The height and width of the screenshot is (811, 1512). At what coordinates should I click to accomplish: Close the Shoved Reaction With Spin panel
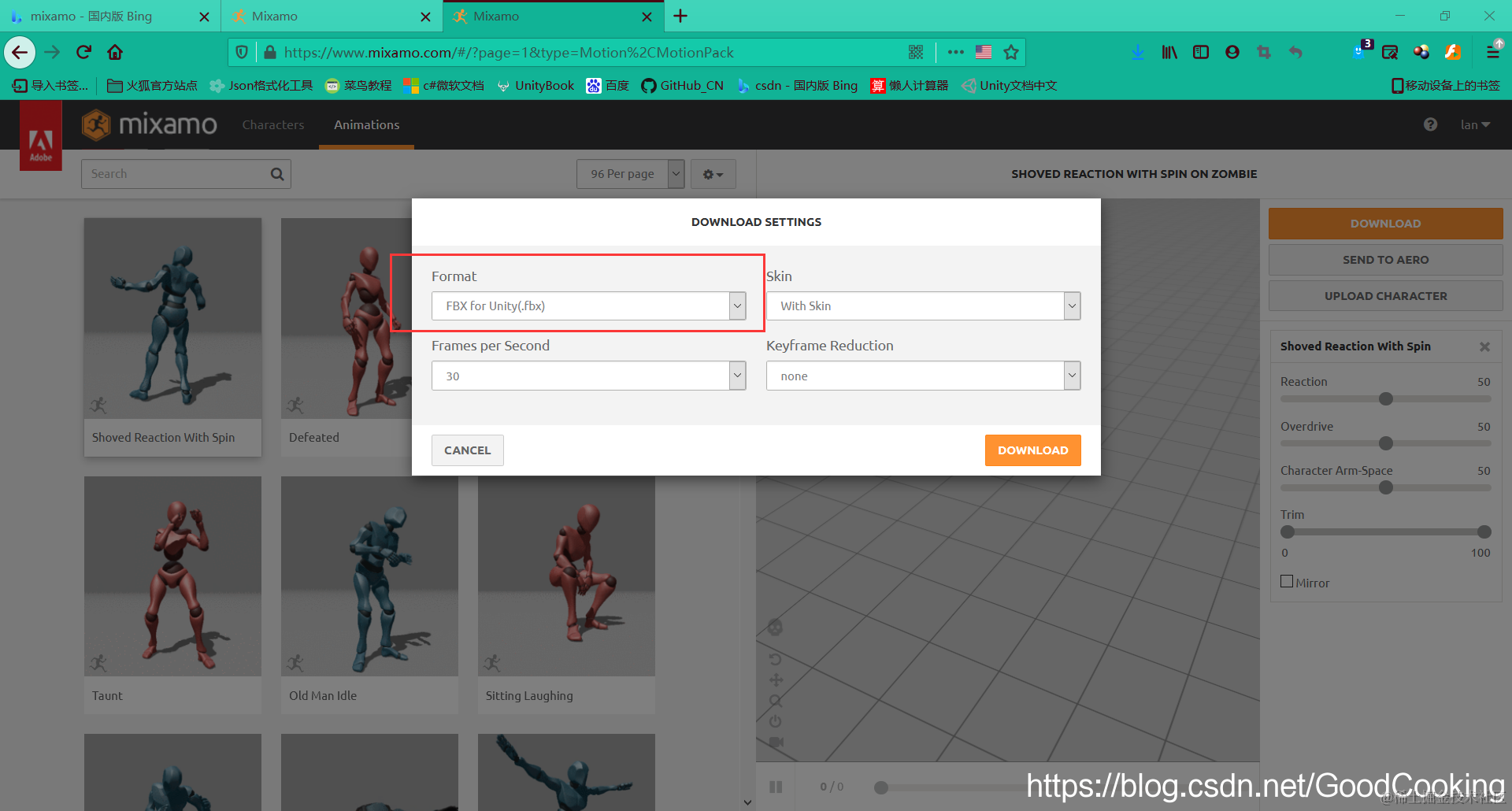click(x=1484, y=346)
